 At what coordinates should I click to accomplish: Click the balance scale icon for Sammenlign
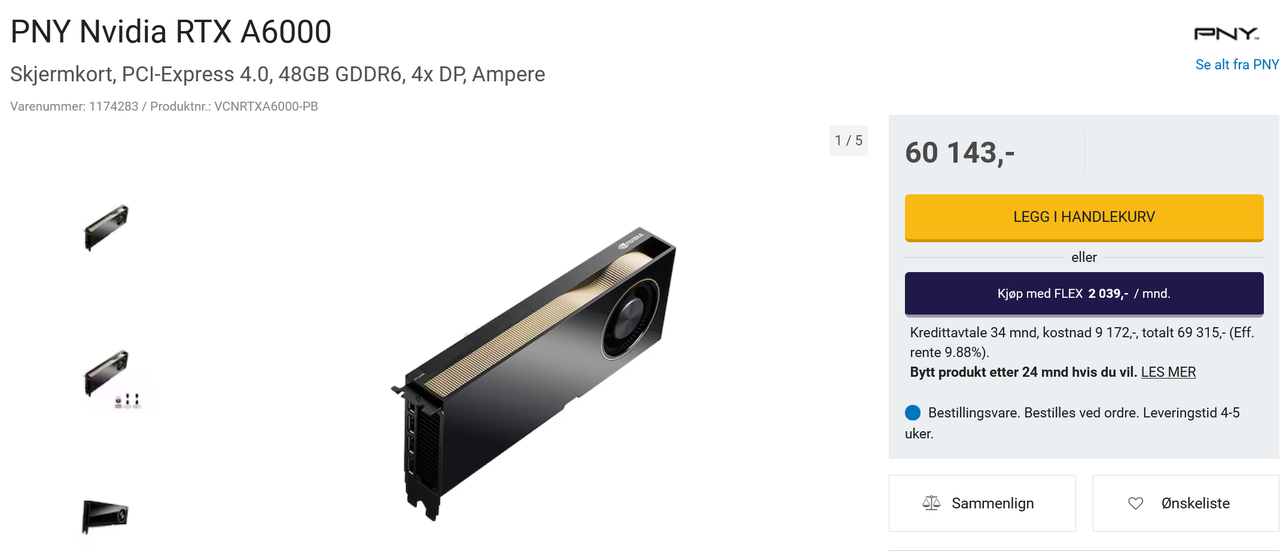tap(931, 504)
